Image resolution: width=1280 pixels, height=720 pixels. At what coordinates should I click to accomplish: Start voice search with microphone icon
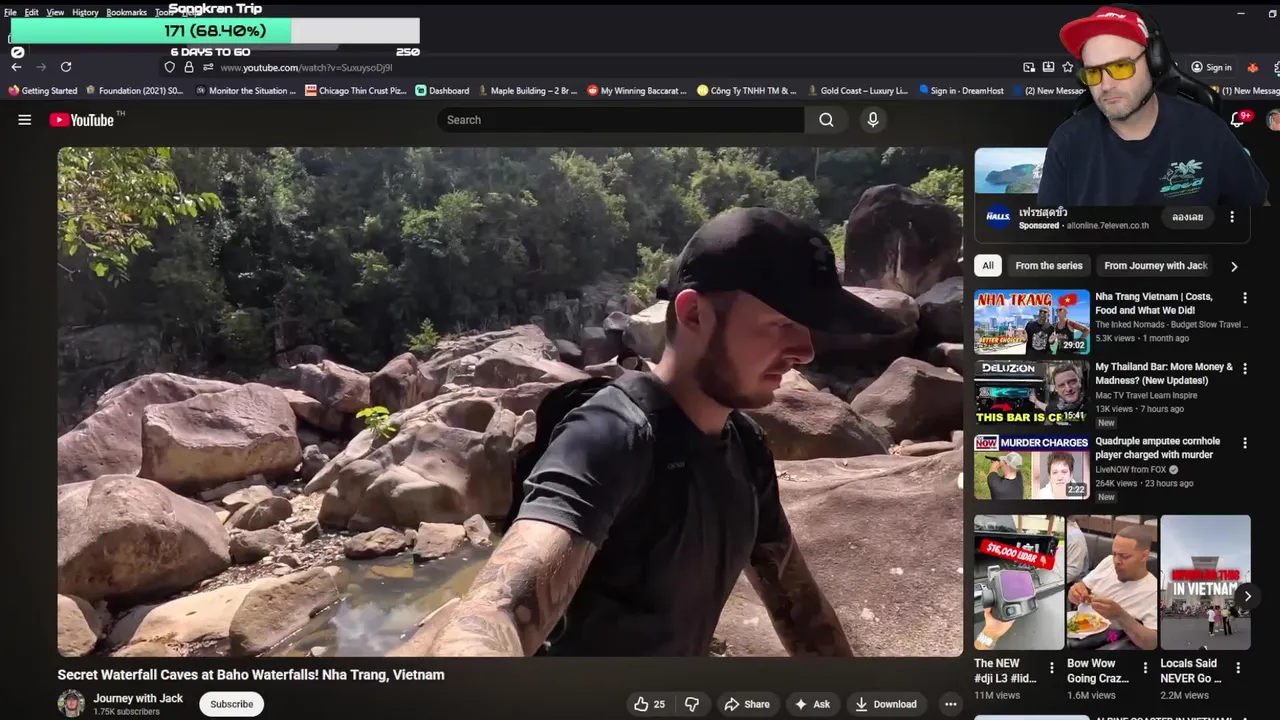pyautogui.click(x=873, y=120)
